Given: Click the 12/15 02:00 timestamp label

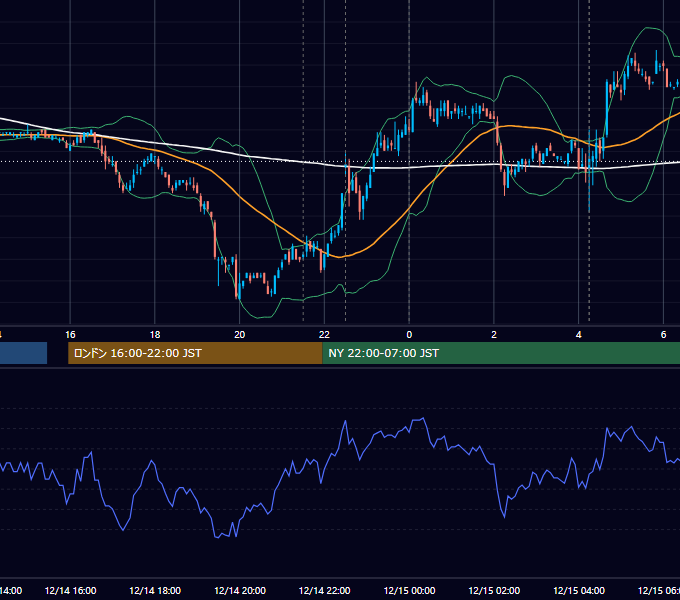Looking at the screenshot, I should 494,590.
